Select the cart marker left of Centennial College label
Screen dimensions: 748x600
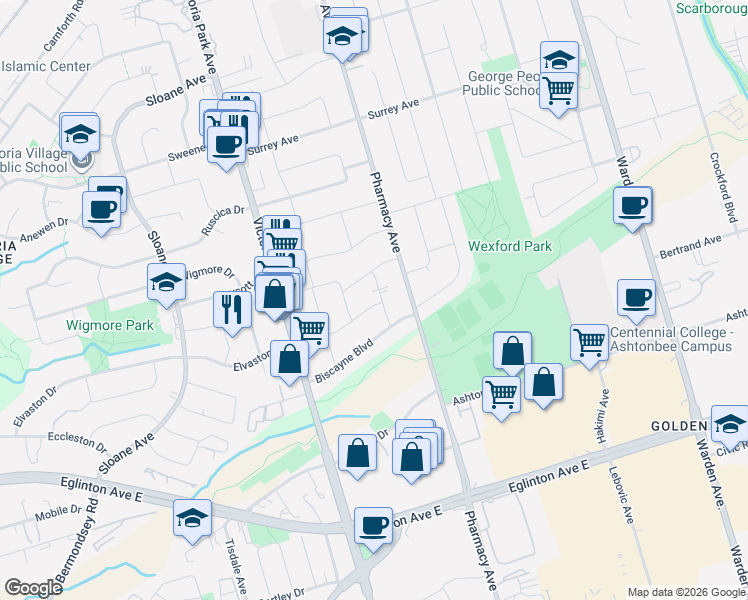point(590,344)
